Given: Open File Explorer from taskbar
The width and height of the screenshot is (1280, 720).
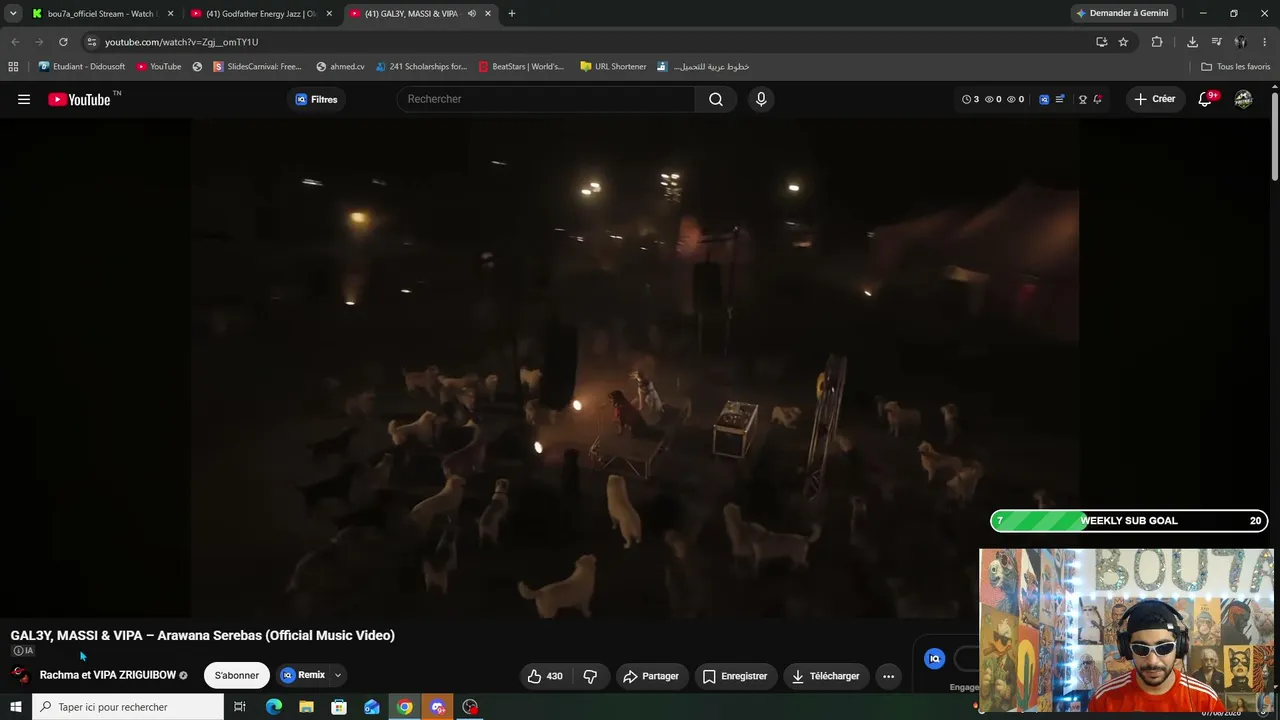Looking at the screenshot, I should [306, 707].
